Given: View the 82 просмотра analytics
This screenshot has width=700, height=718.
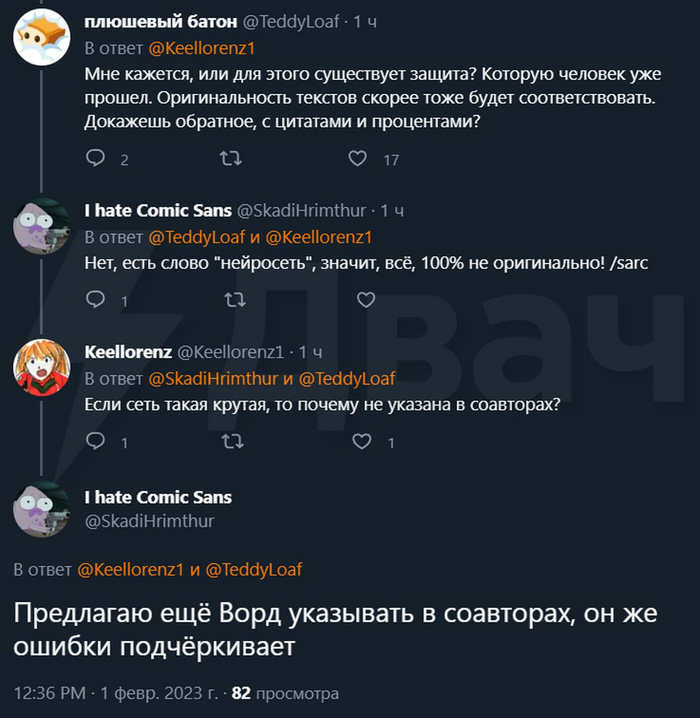Looking at the screenshot, I should 285,693.
